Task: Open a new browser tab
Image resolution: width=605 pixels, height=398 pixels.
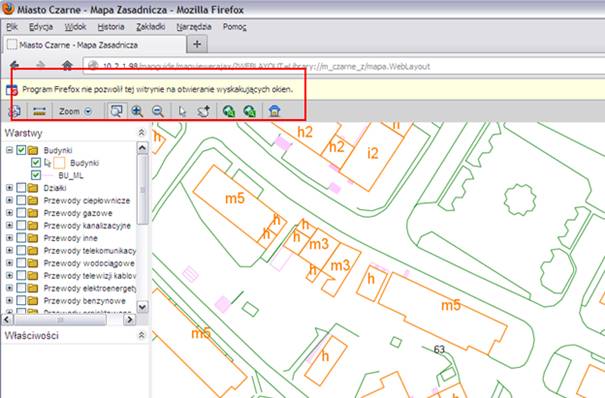Action: (197, 44)
